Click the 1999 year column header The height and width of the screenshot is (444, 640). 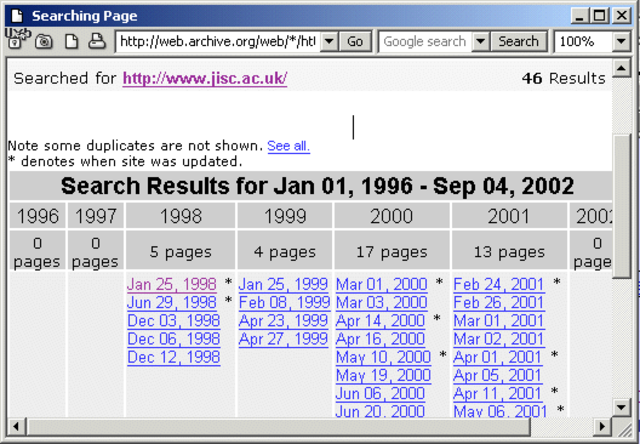coord(285,216)
